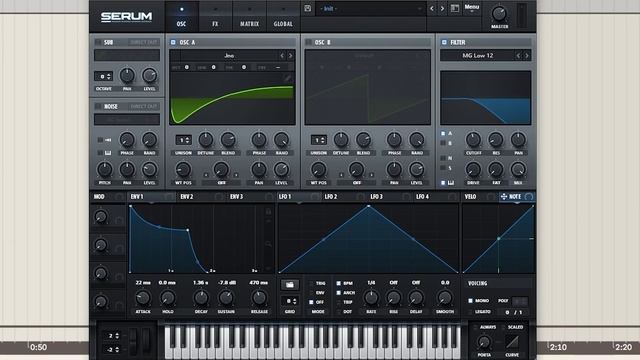Toggle MONO voicing
640x360 pixels.
tap(470, 301)
